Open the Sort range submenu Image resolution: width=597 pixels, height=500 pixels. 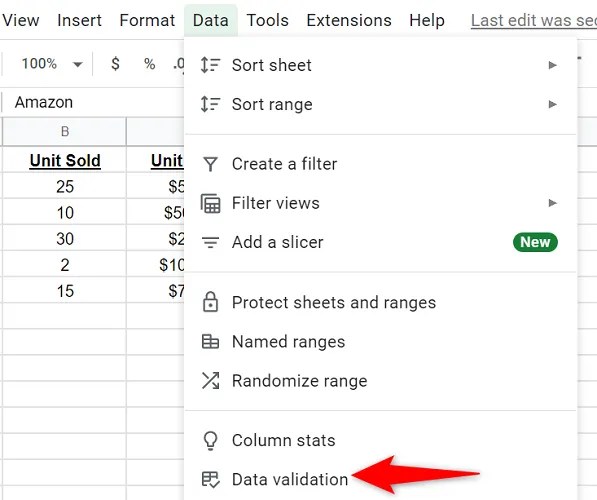(x=381, y=104)
